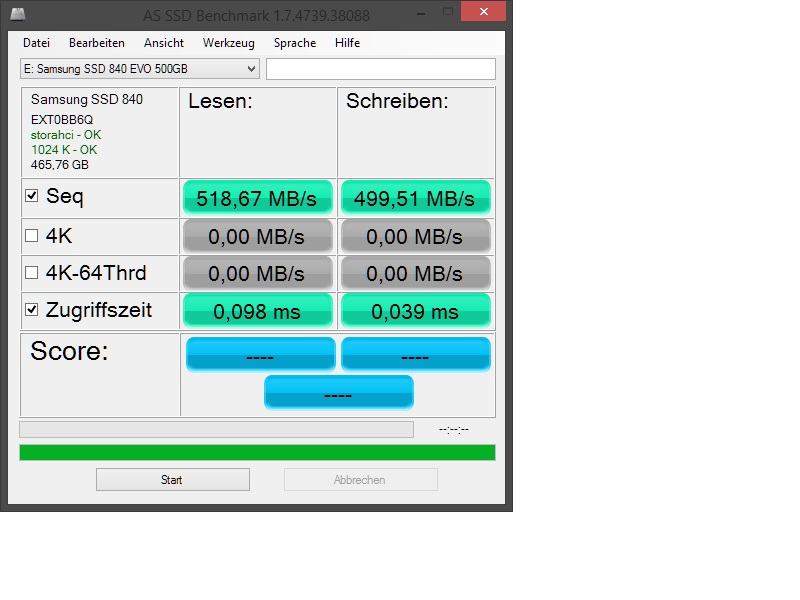Viewport: 800px width, 600px height.
Task: Uncheck the Seq test checkbox
Action: point(32,195)
